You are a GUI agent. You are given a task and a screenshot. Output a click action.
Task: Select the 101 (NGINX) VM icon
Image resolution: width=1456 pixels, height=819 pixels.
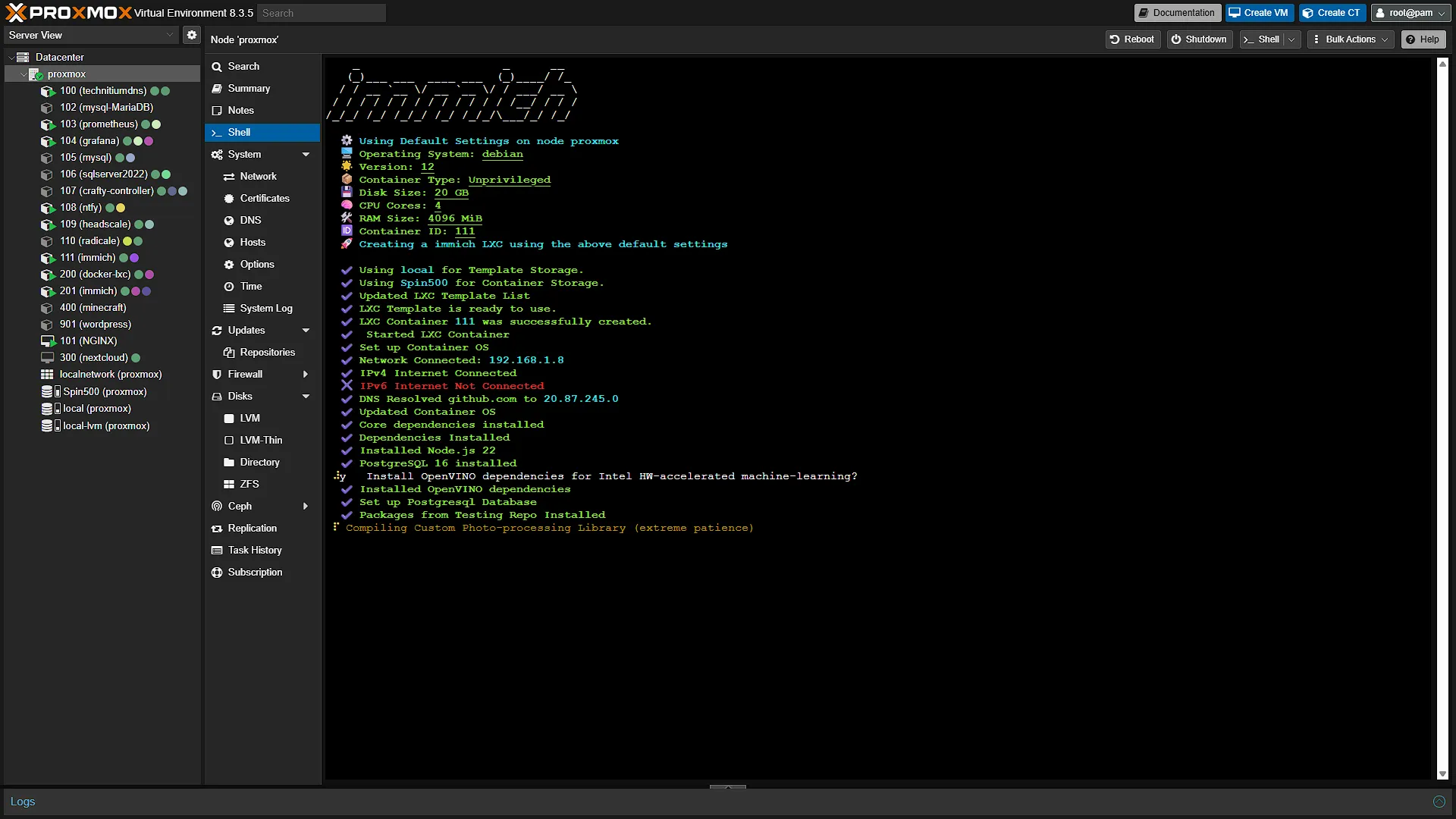click(49, 341)
